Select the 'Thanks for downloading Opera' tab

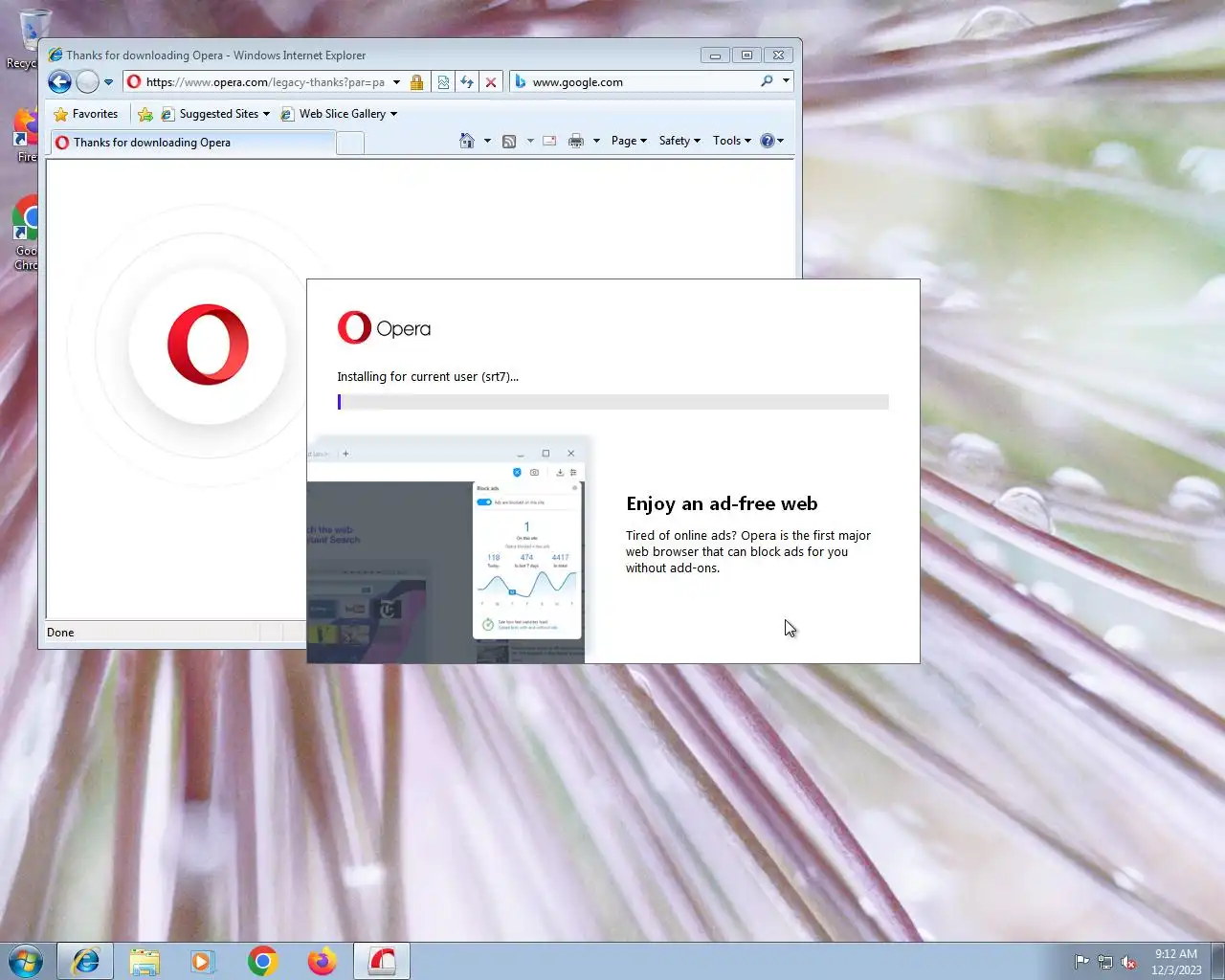point(191,143)
